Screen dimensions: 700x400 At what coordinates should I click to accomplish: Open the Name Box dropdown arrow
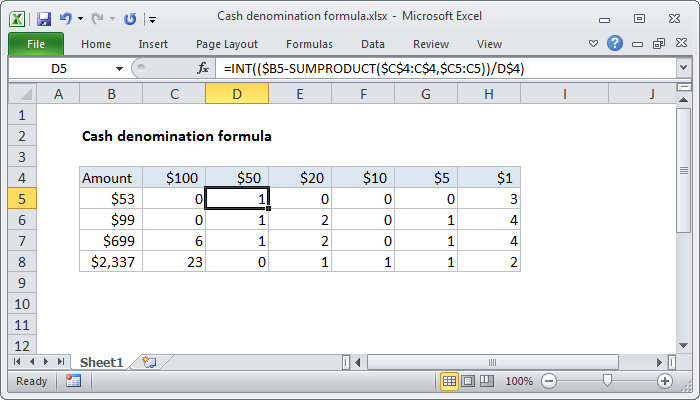tap(120, 68)
